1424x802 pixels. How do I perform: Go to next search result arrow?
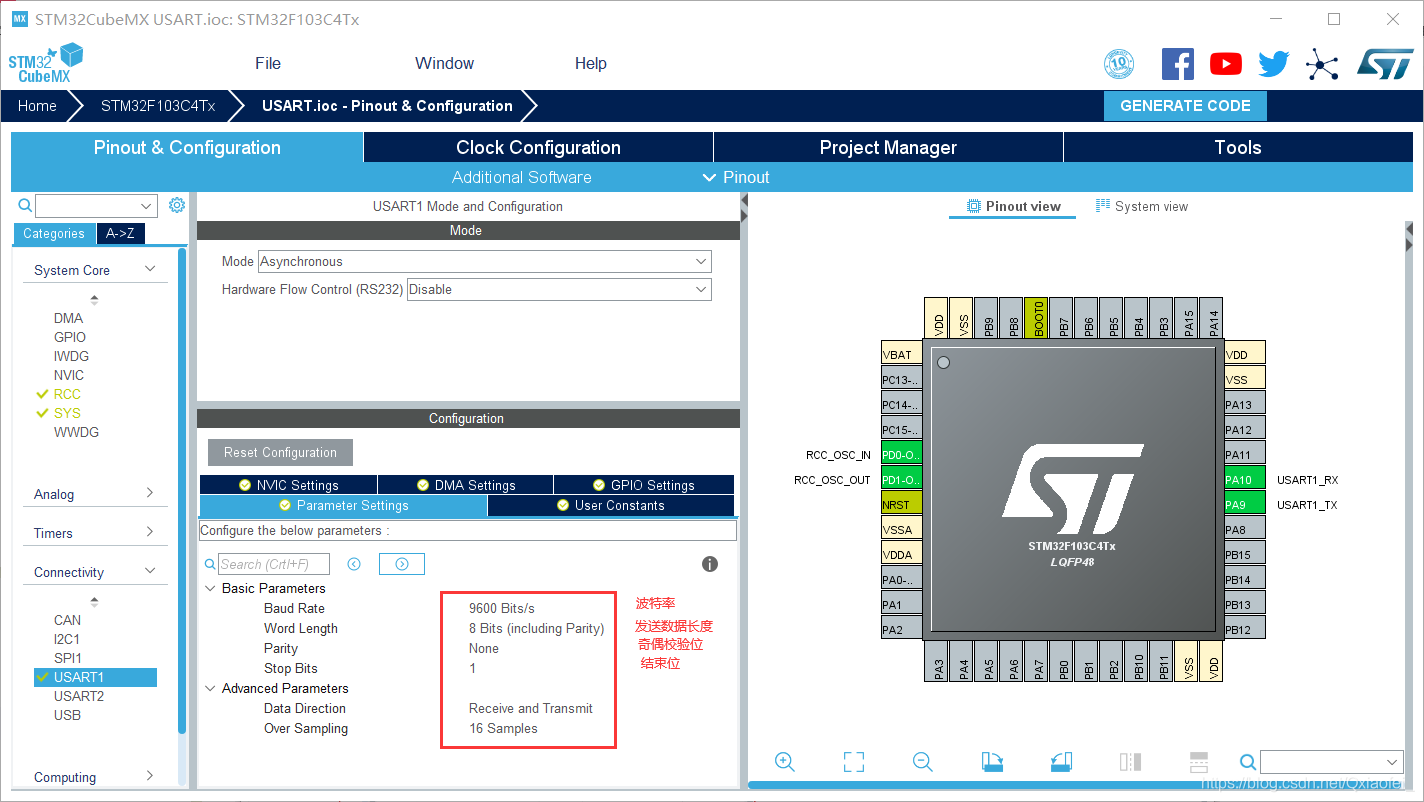point(402,564)
